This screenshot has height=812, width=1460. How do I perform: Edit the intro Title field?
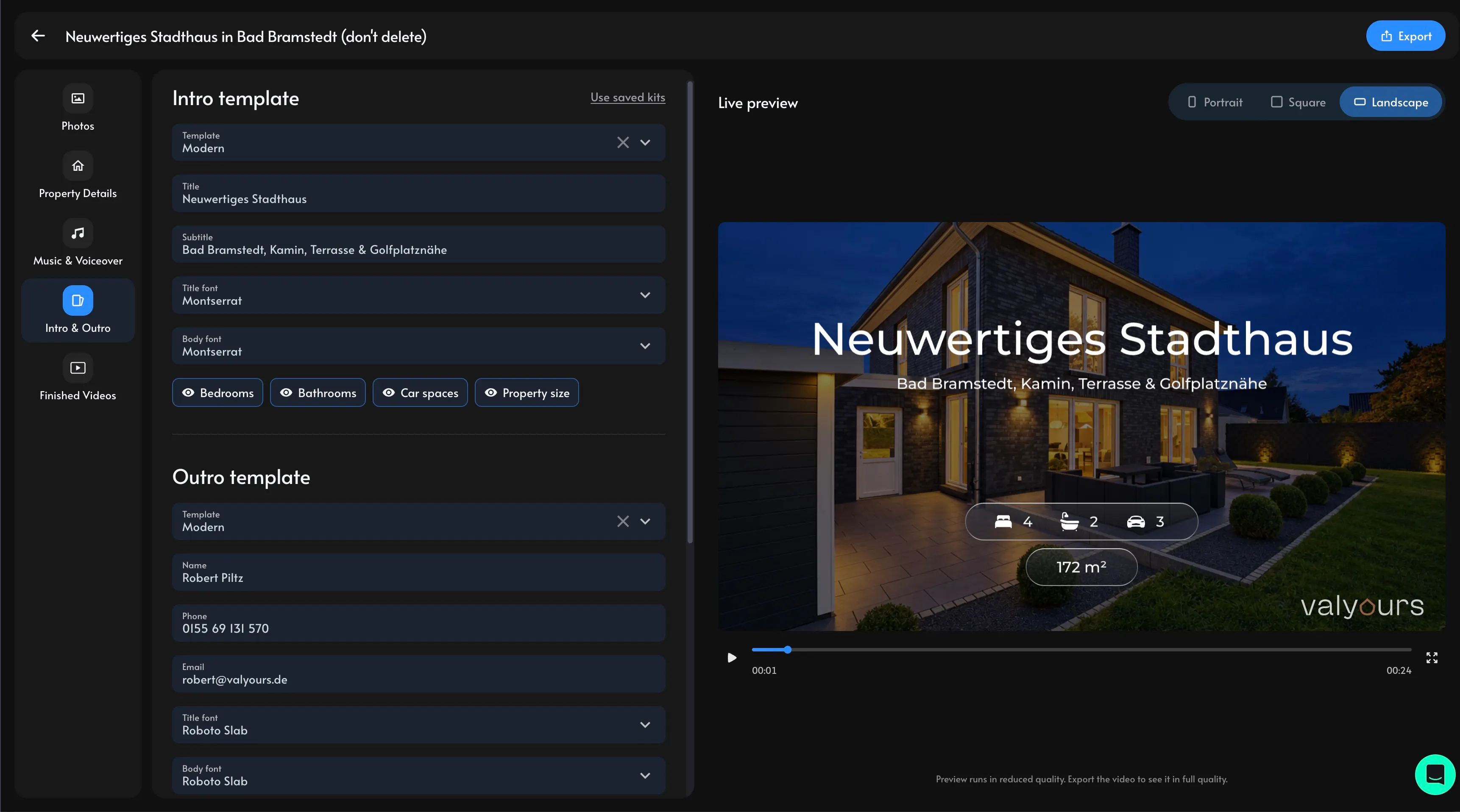pyautogui.click(x=419, y=193)
